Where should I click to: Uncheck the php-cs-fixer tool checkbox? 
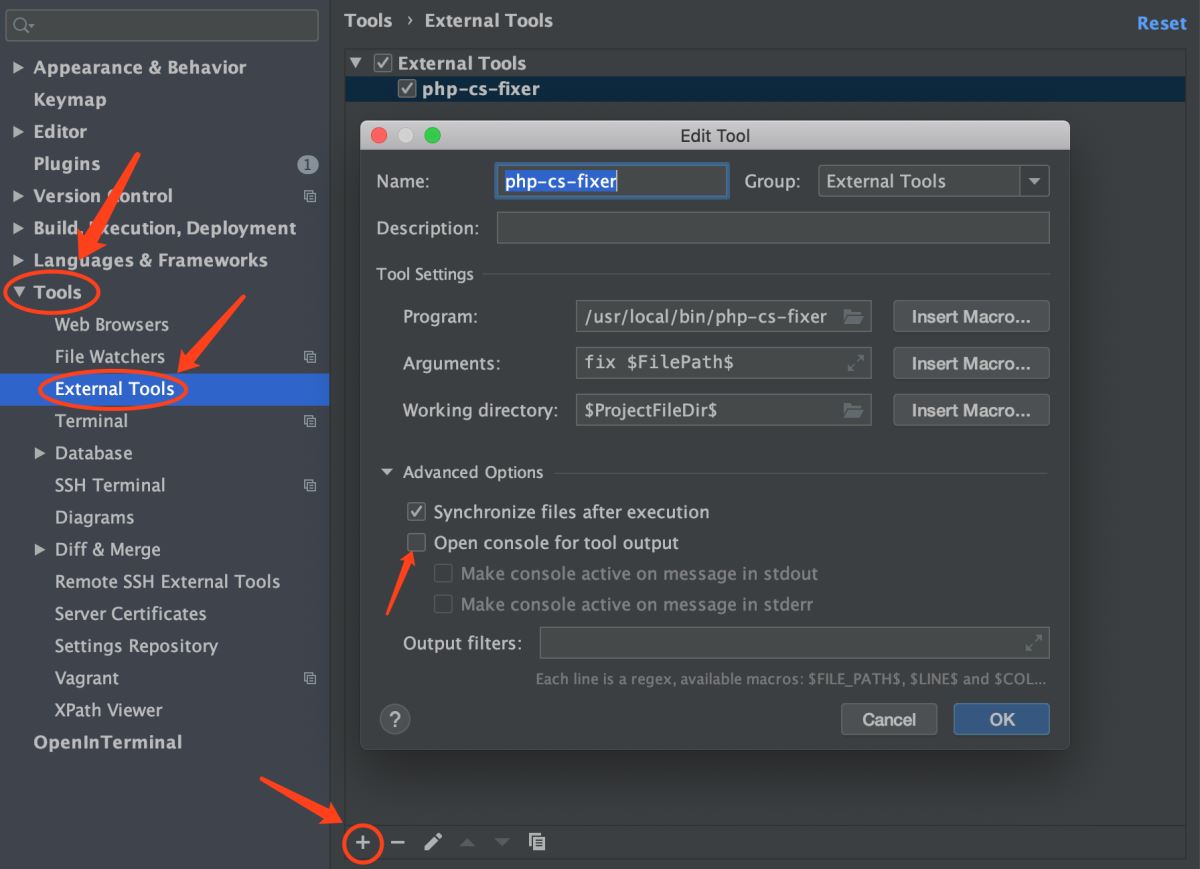point(407,89)
